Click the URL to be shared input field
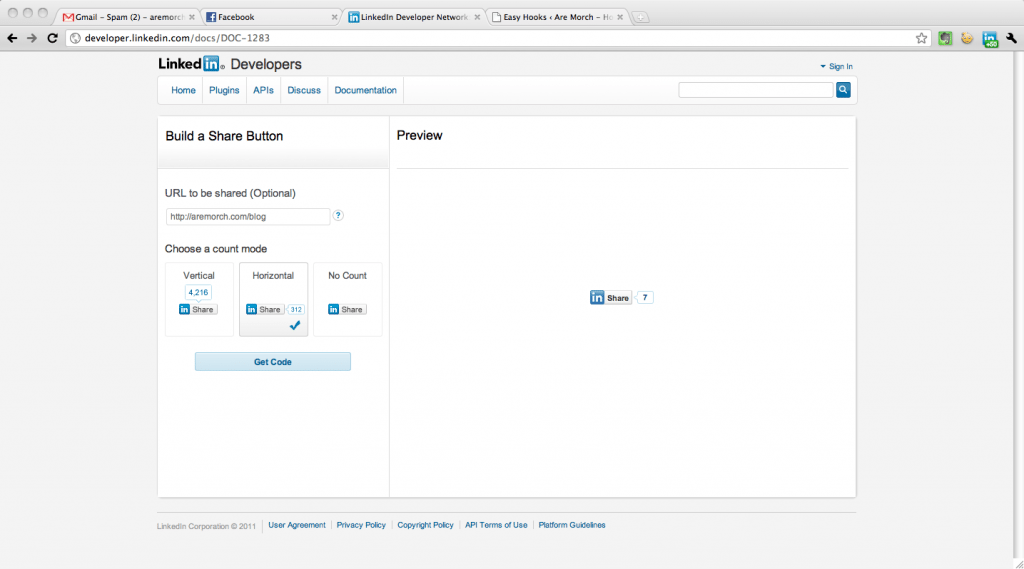Screen dimensions: 1024x569 248,216
